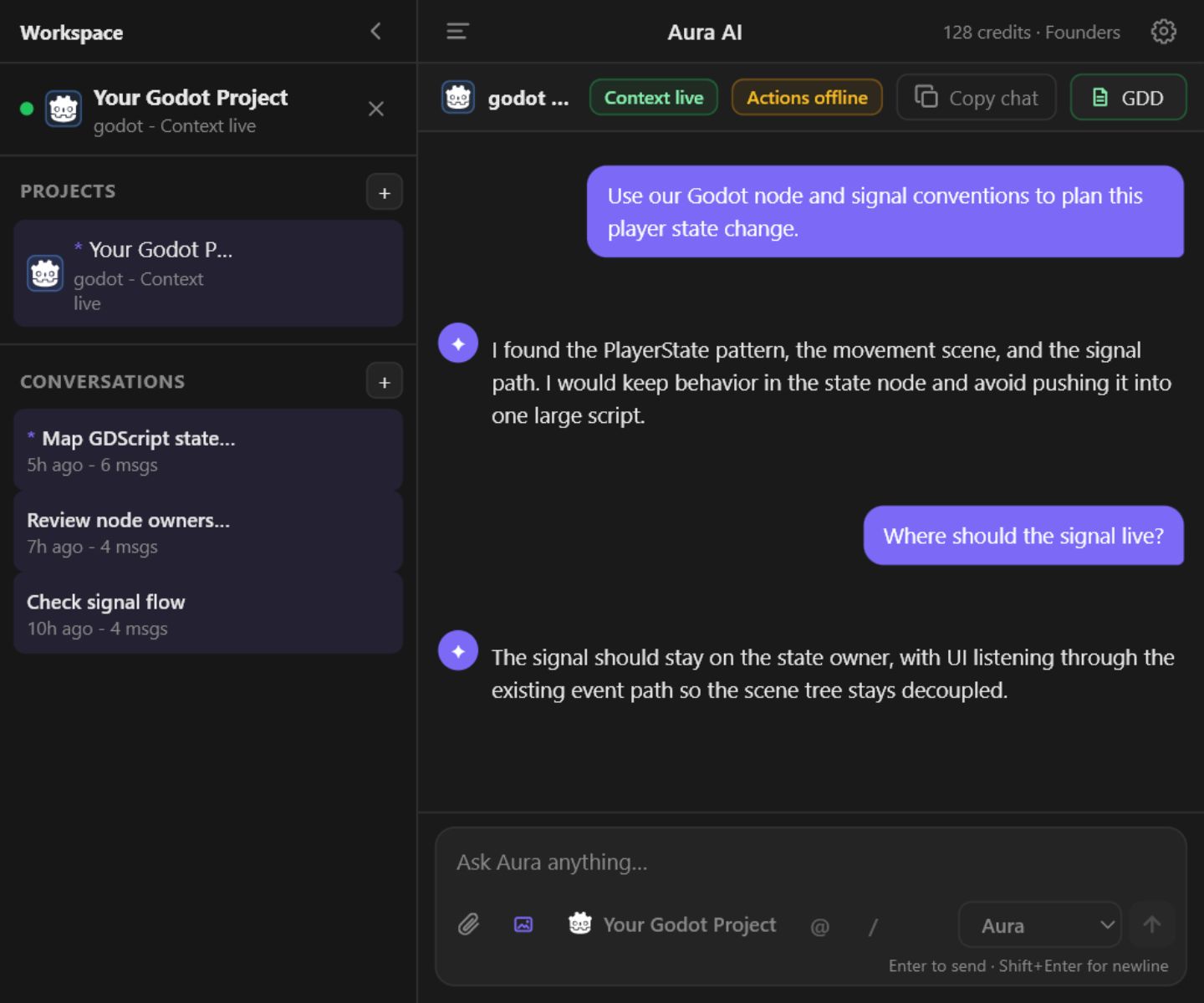Attach a file with the paperclip icon
Viewport: 1204px width, 1003px height.
click(x=468, y=924)
